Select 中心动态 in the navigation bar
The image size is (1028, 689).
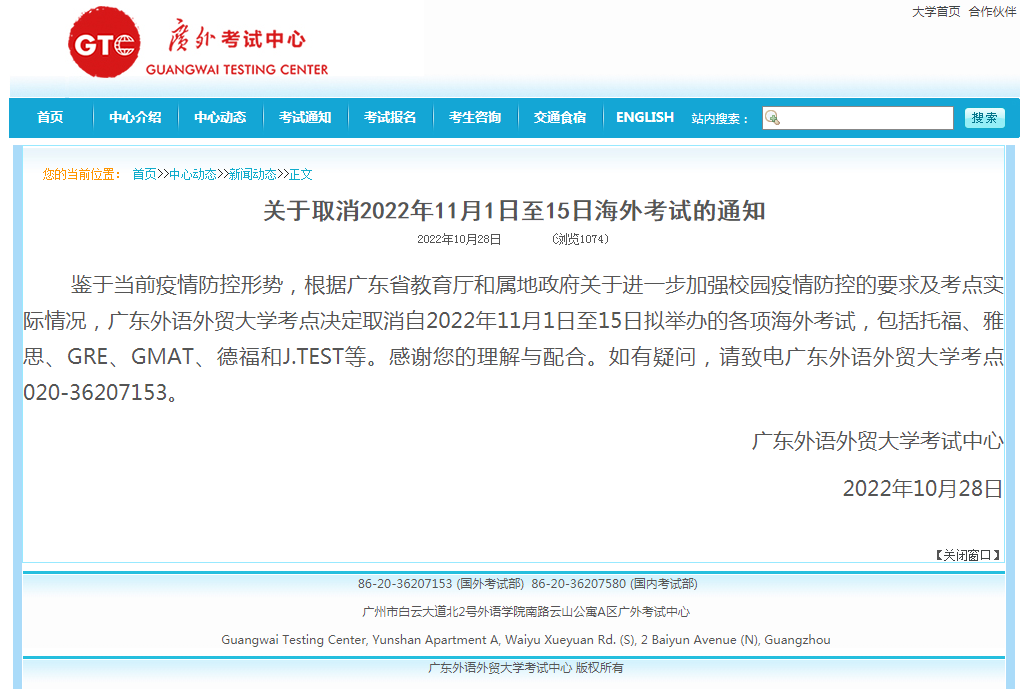220,117
